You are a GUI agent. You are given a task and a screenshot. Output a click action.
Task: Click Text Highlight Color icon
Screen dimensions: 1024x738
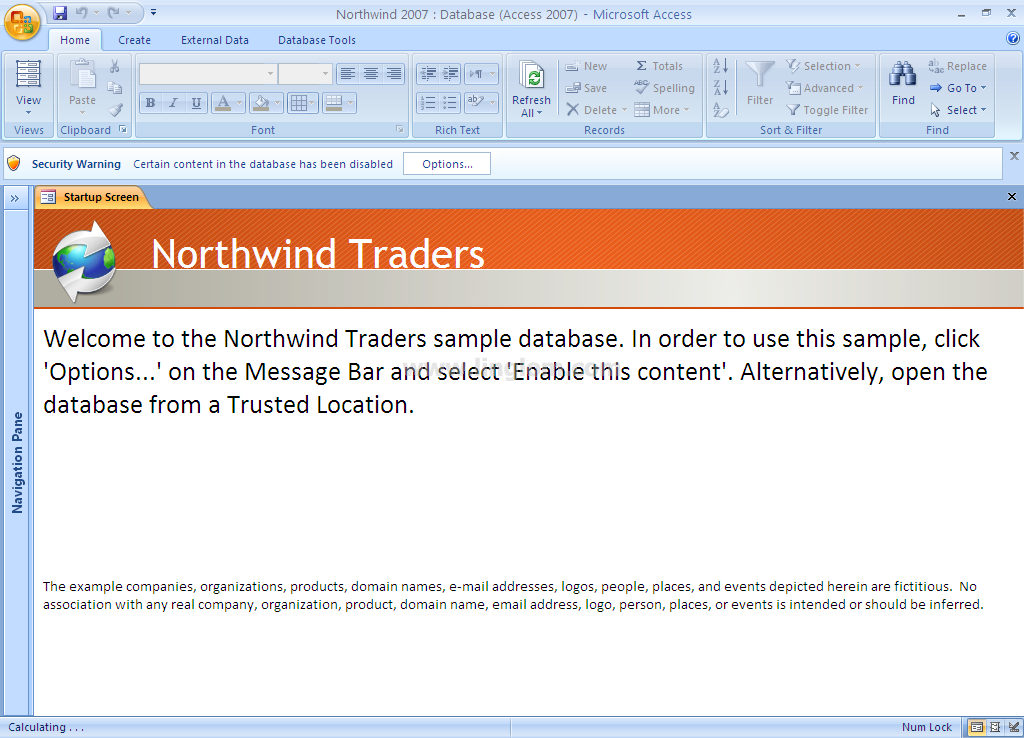pyautogui.click(x=475, y=103)
